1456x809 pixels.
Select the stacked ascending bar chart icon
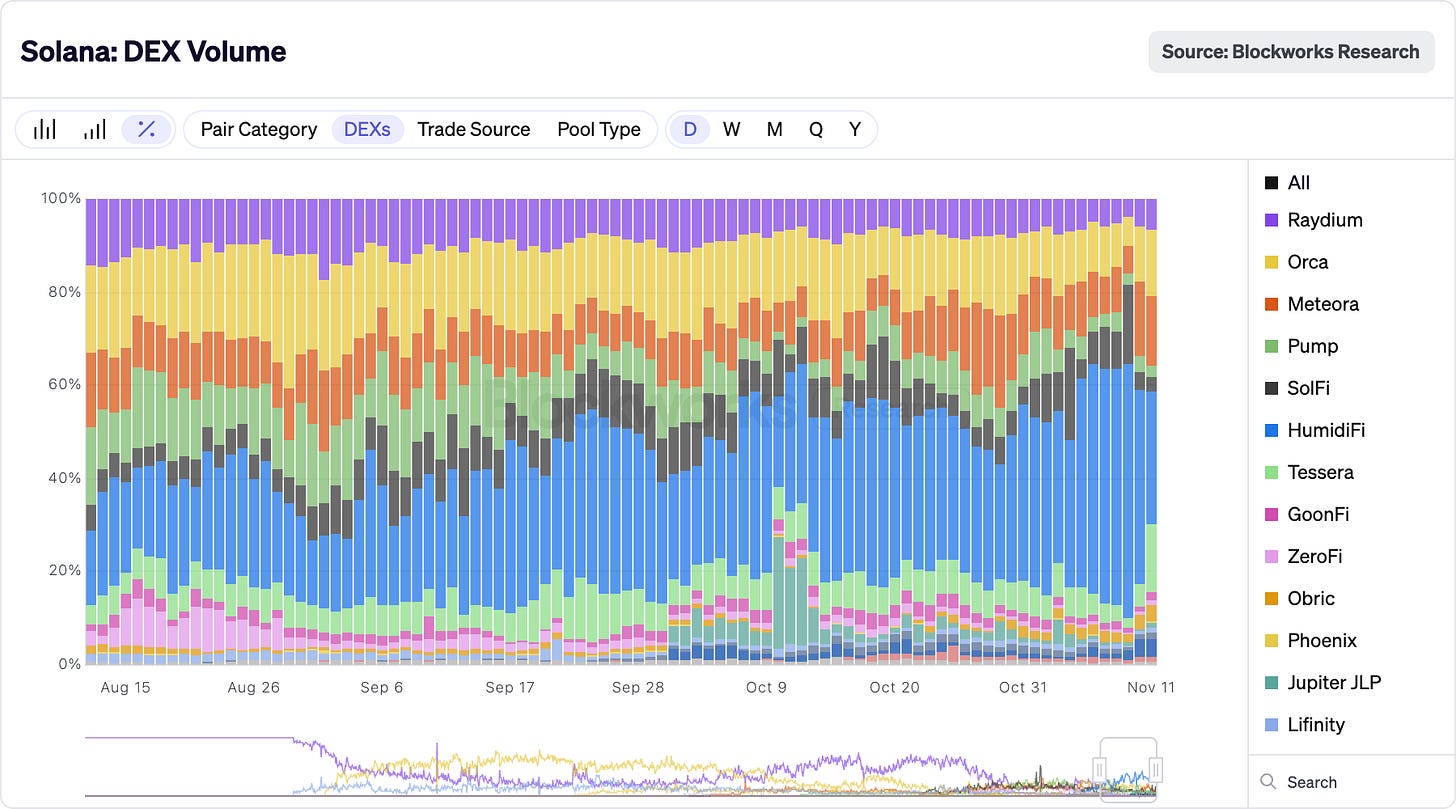95,129
